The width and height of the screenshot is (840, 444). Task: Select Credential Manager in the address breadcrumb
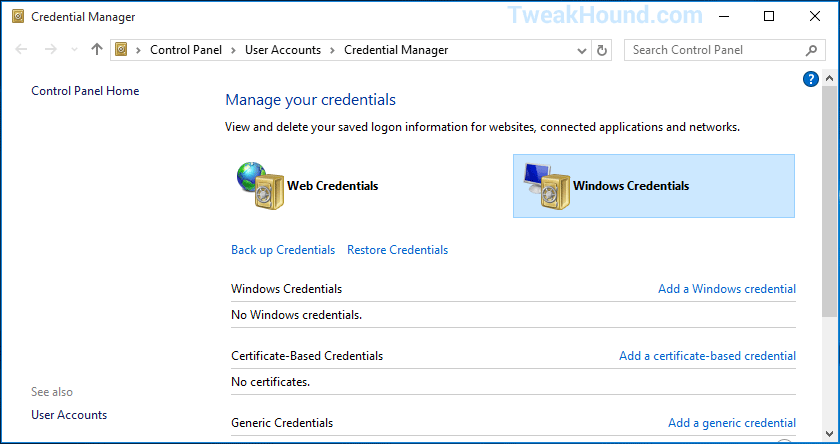point(396,50)
